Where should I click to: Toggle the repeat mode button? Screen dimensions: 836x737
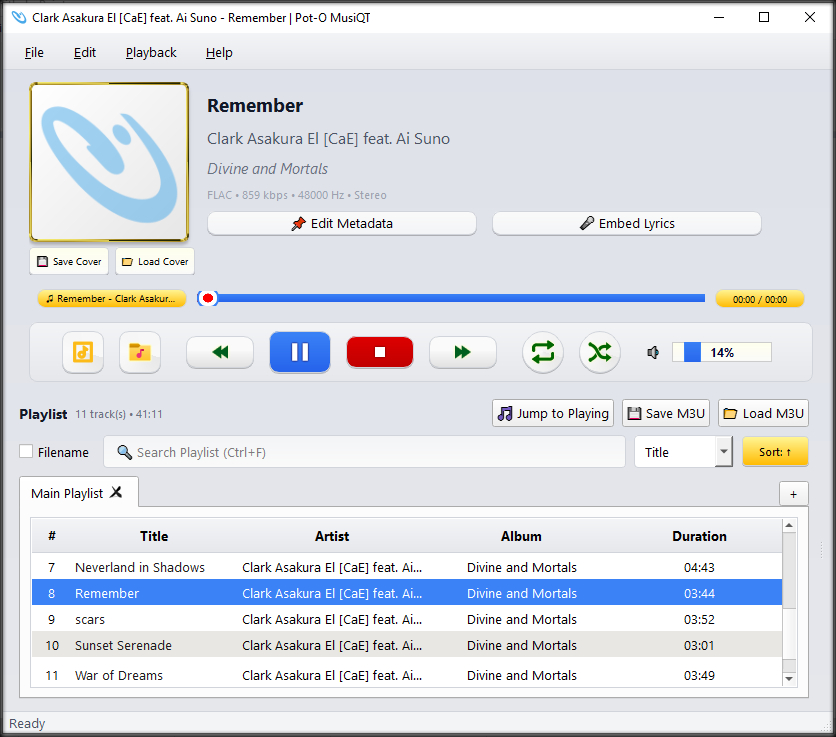pyautogui.click(x=543, y=352)
